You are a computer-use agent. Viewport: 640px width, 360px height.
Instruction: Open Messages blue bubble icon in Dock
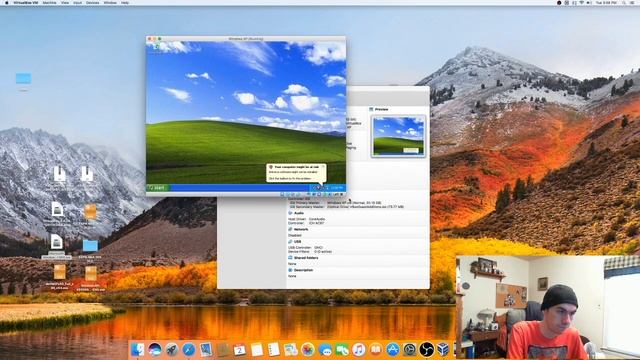coord(325,349)
